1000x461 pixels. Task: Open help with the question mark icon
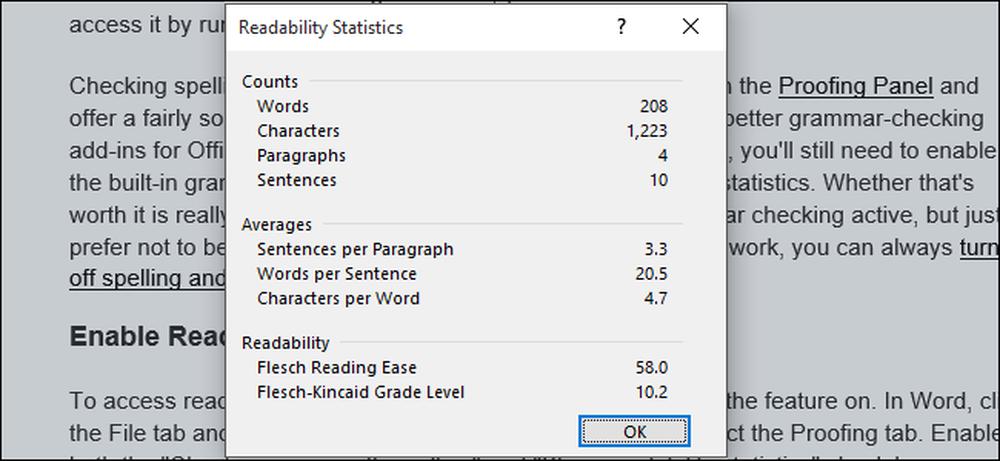(622, 28)
